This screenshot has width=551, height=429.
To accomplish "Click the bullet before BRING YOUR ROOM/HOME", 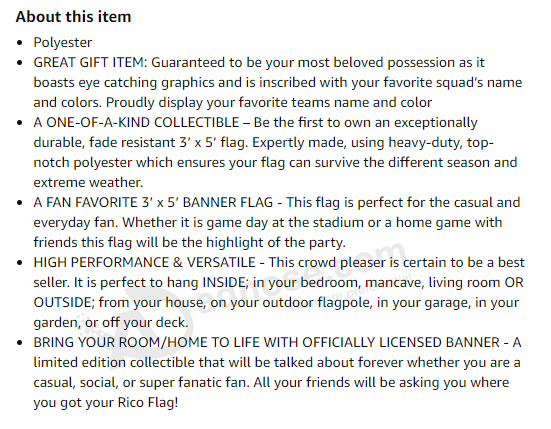I will (20, 343).
